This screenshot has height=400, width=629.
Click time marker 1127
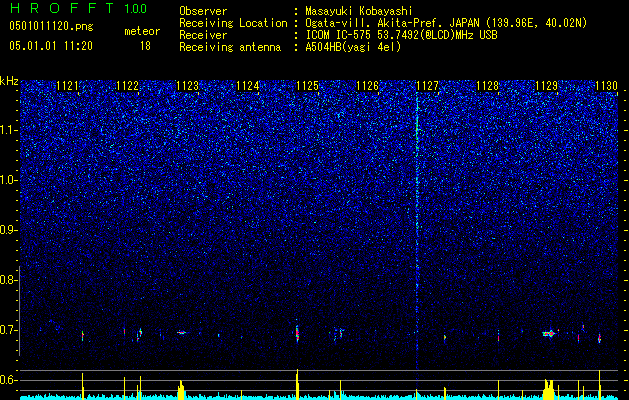click(428, 86)
